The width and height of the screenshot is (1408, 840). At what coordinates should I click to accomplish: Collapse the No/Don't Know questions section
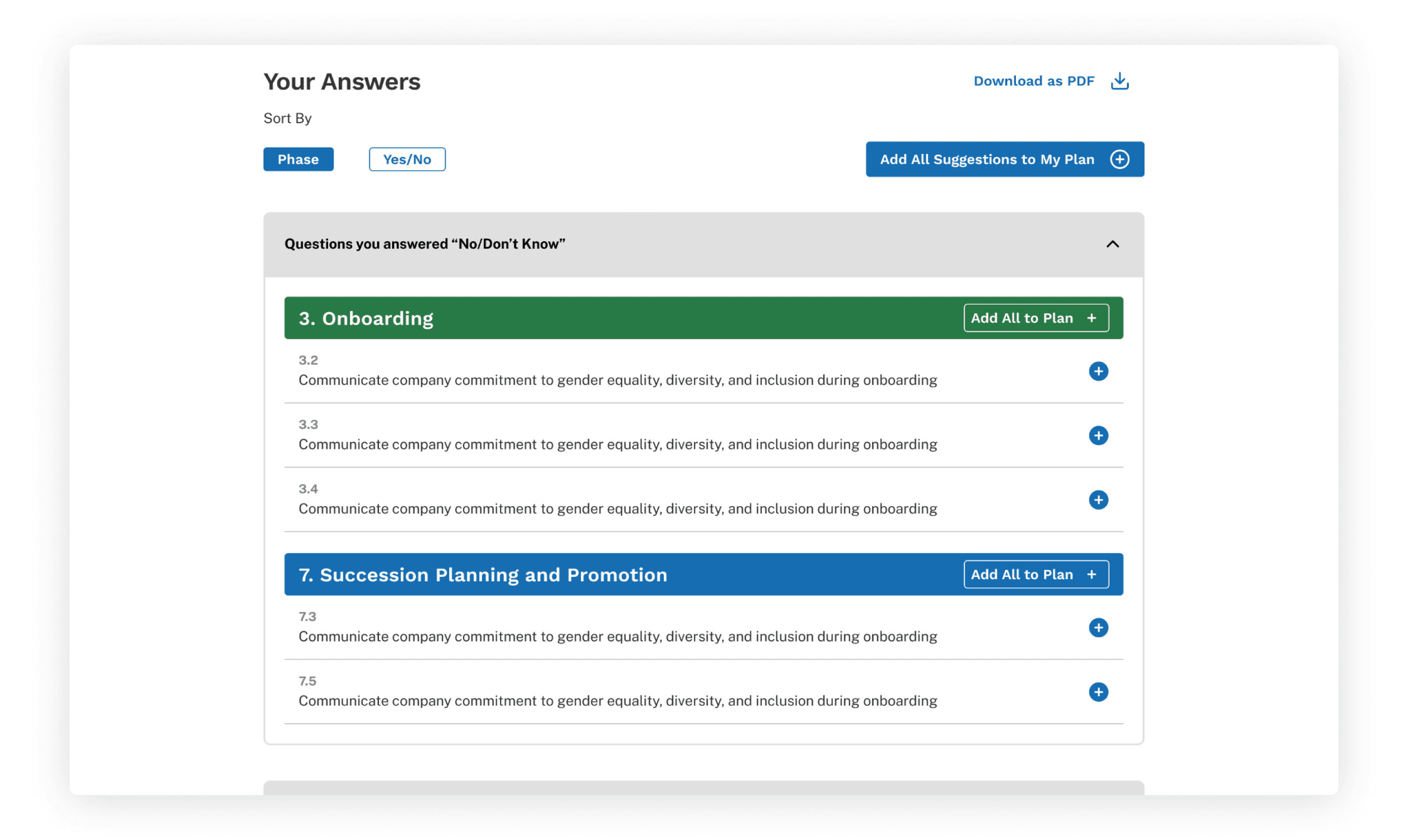point(1112,244)
